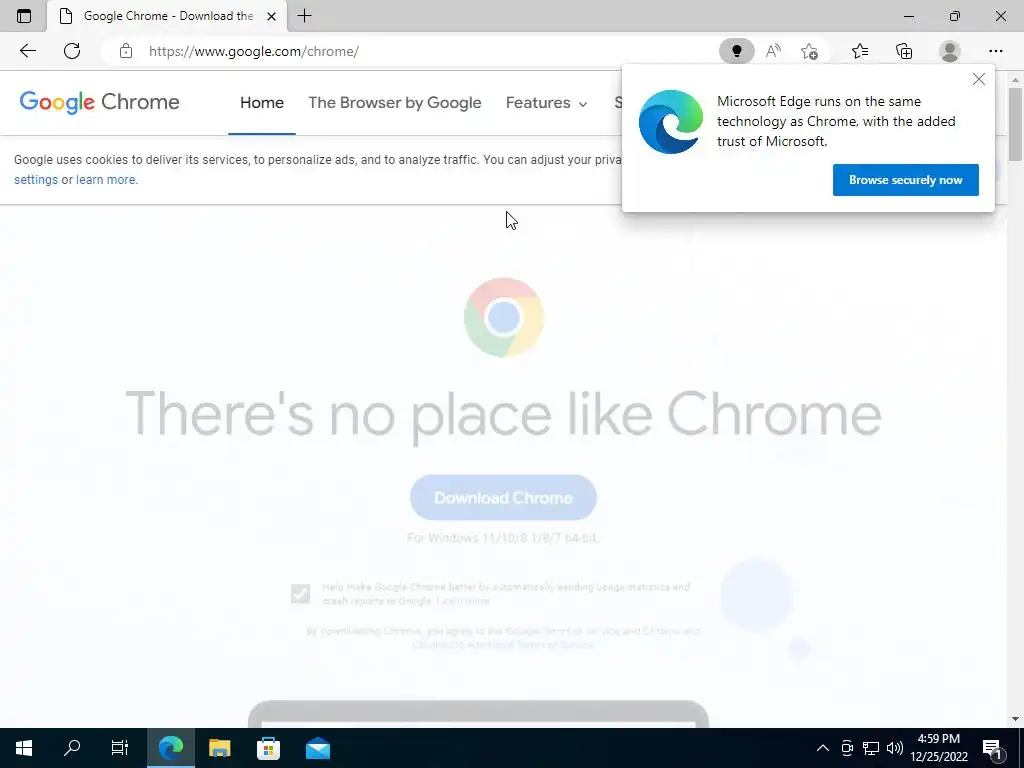Click the scrollbar down arrow

[x=1015, y=718]
